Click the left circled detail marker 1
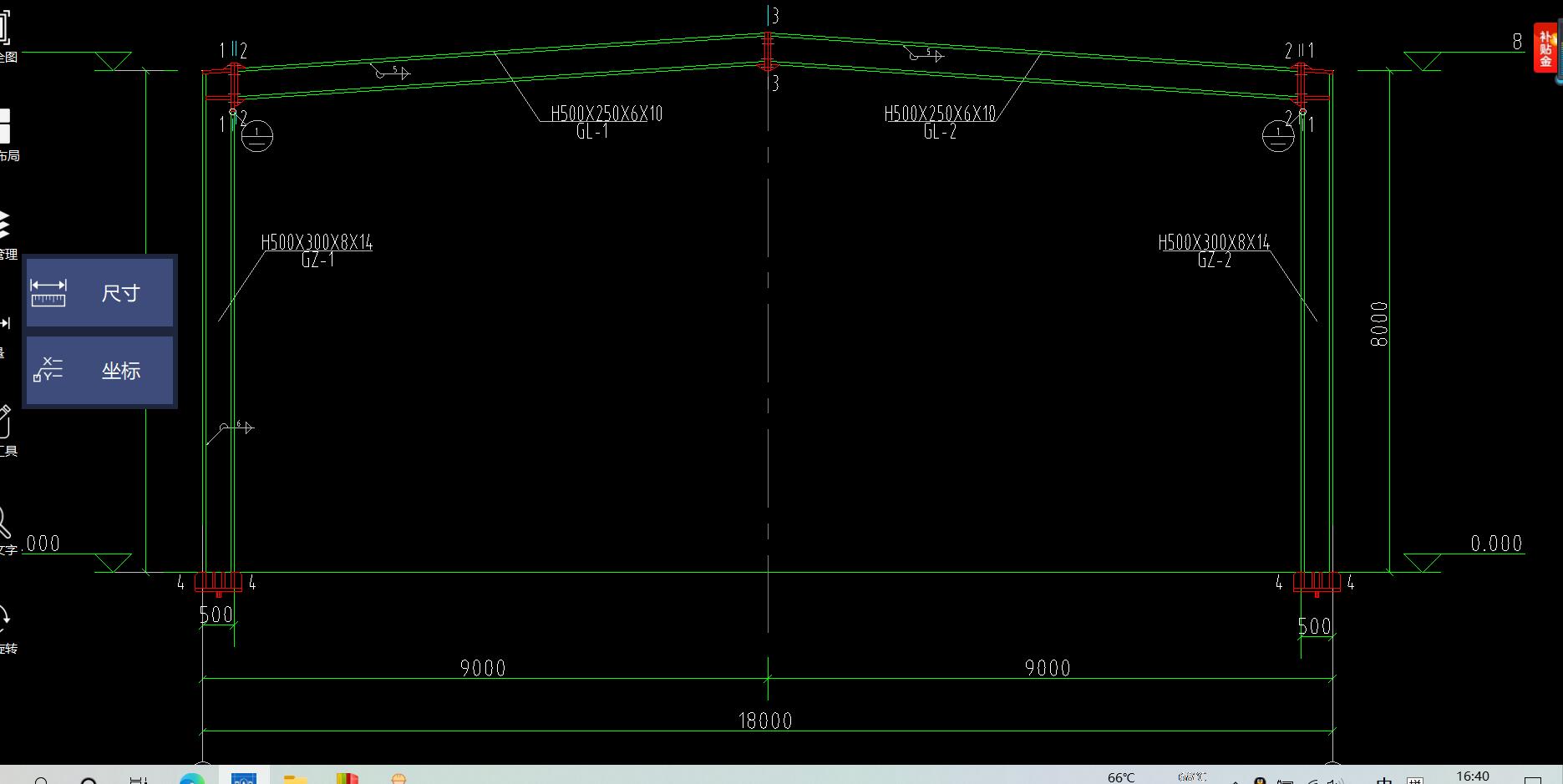Image resolution: width=1563 pixels, height=784 pixels. [257, 135]
